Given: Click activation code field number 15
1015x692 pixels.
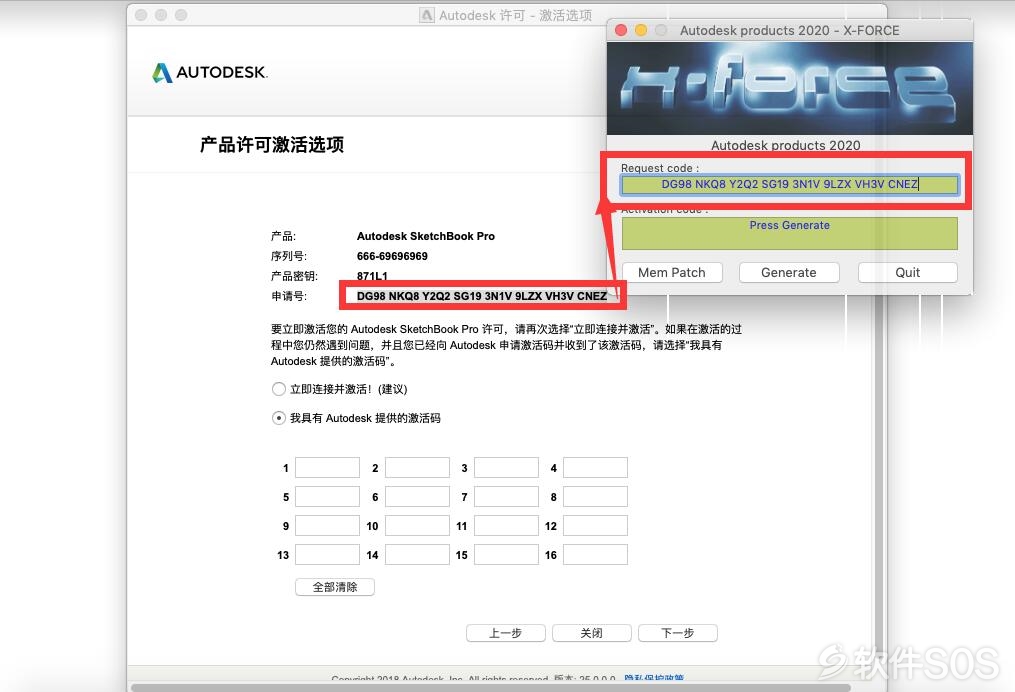Looking at the screenshot, I should [x=506, y=555].
